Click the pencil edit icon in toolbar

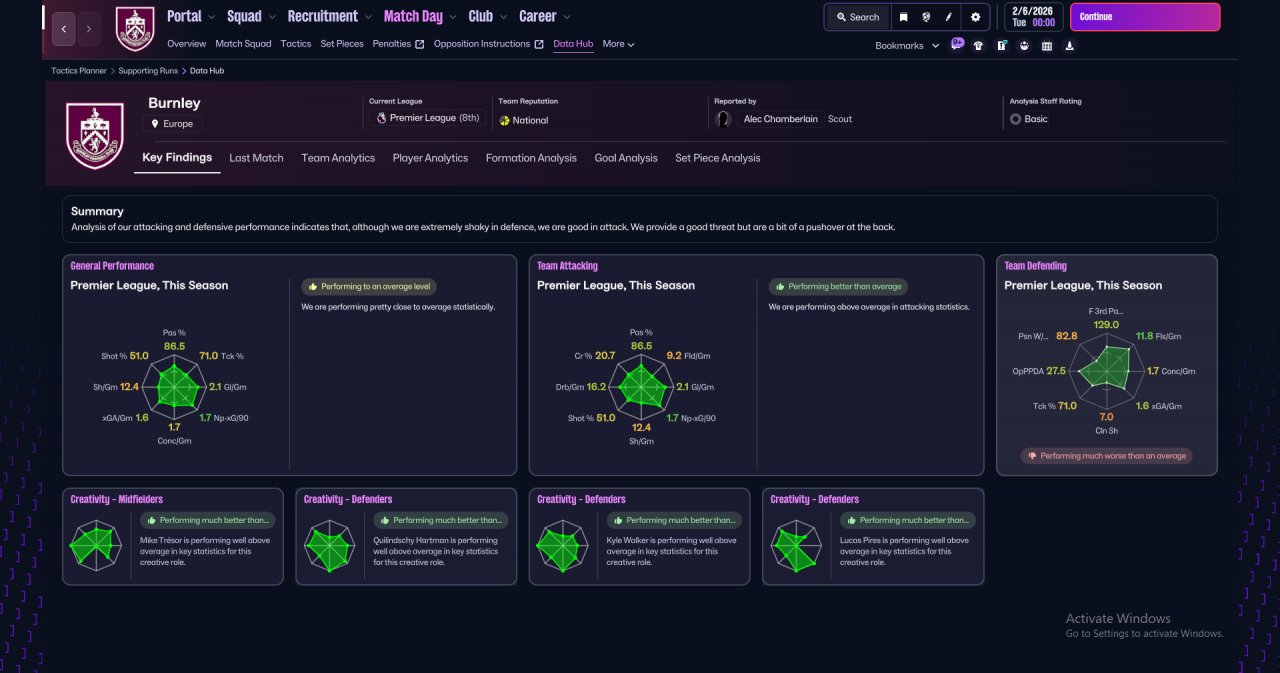click(948, 17)
